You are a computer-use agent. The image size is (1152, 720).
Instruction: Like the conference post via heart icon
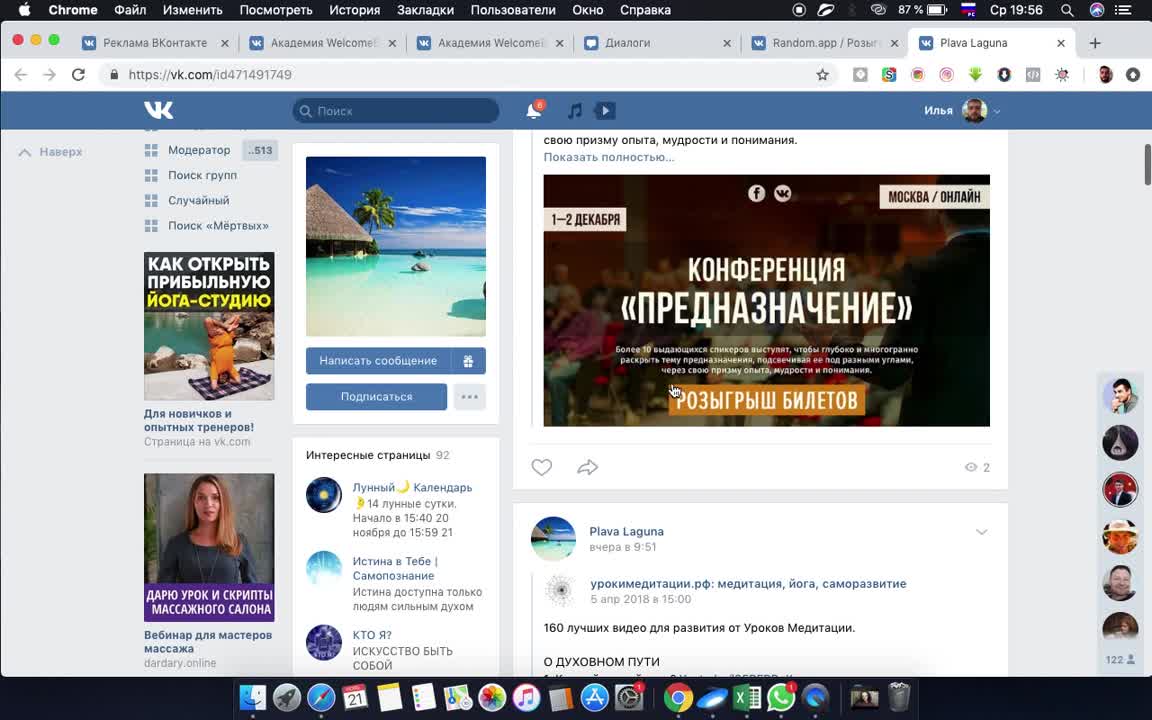pos(541,466)
